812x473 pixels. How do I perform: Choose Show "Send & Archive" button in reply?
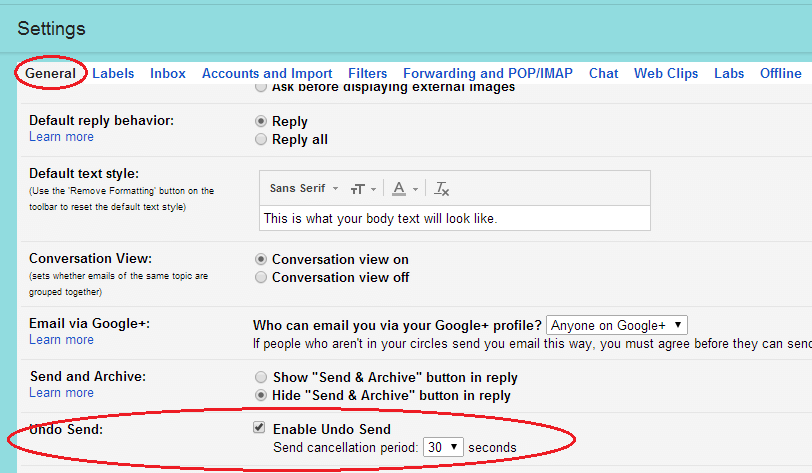[262, 377]
